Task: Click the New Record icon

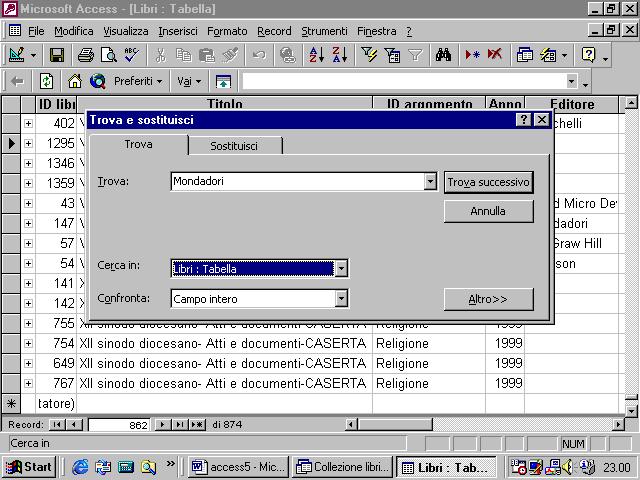Action: coord(472,55)
